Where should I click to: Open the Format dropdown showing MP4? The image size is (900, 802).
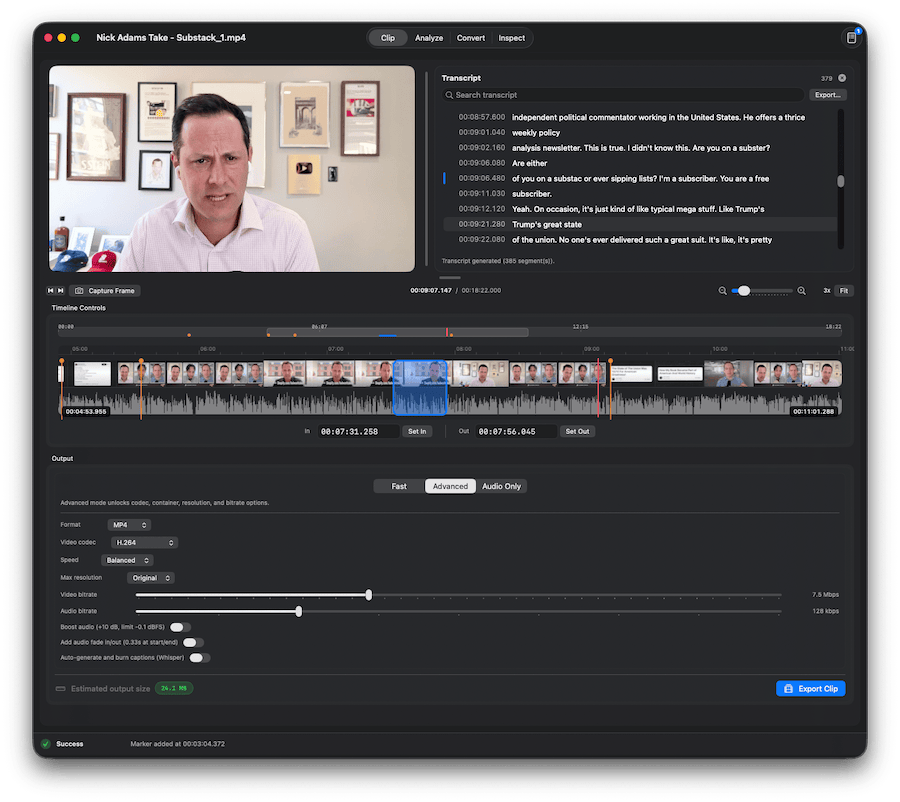pos(128,524)
